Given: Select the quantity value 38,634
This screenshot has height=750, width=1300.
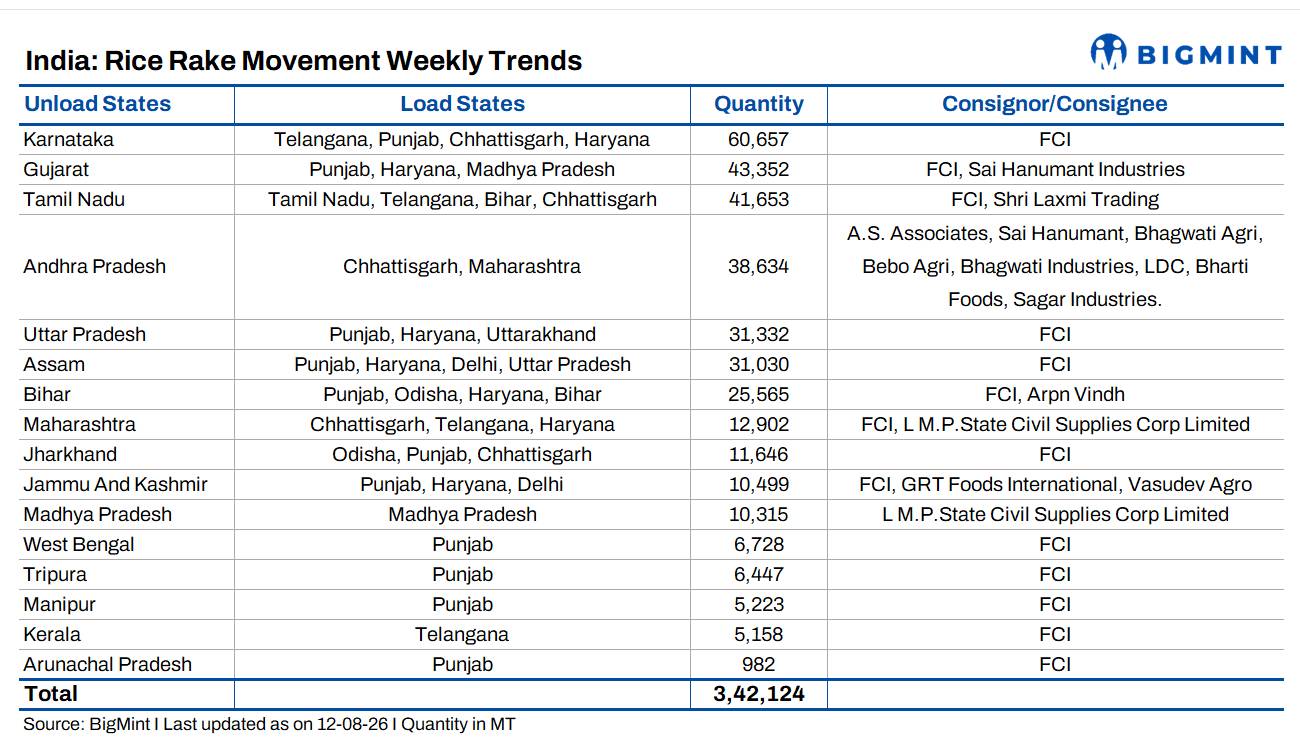Looking at the screenshot, I should tap(759, 266).
